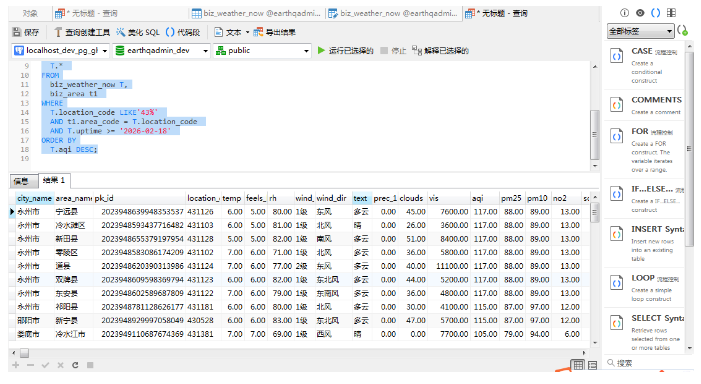Viewport: 701px width, 384px height.
Task: Click the 停止 stop button
Action: coord(393,51)
